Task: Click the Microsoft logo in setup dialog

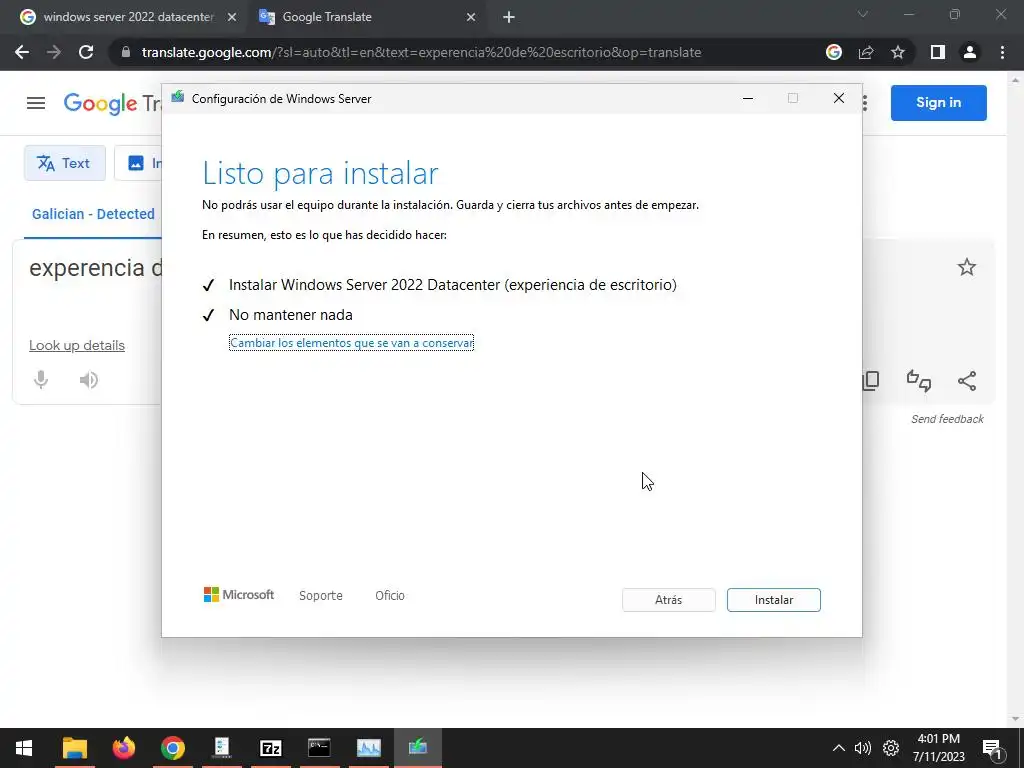Action: point(239,594)
